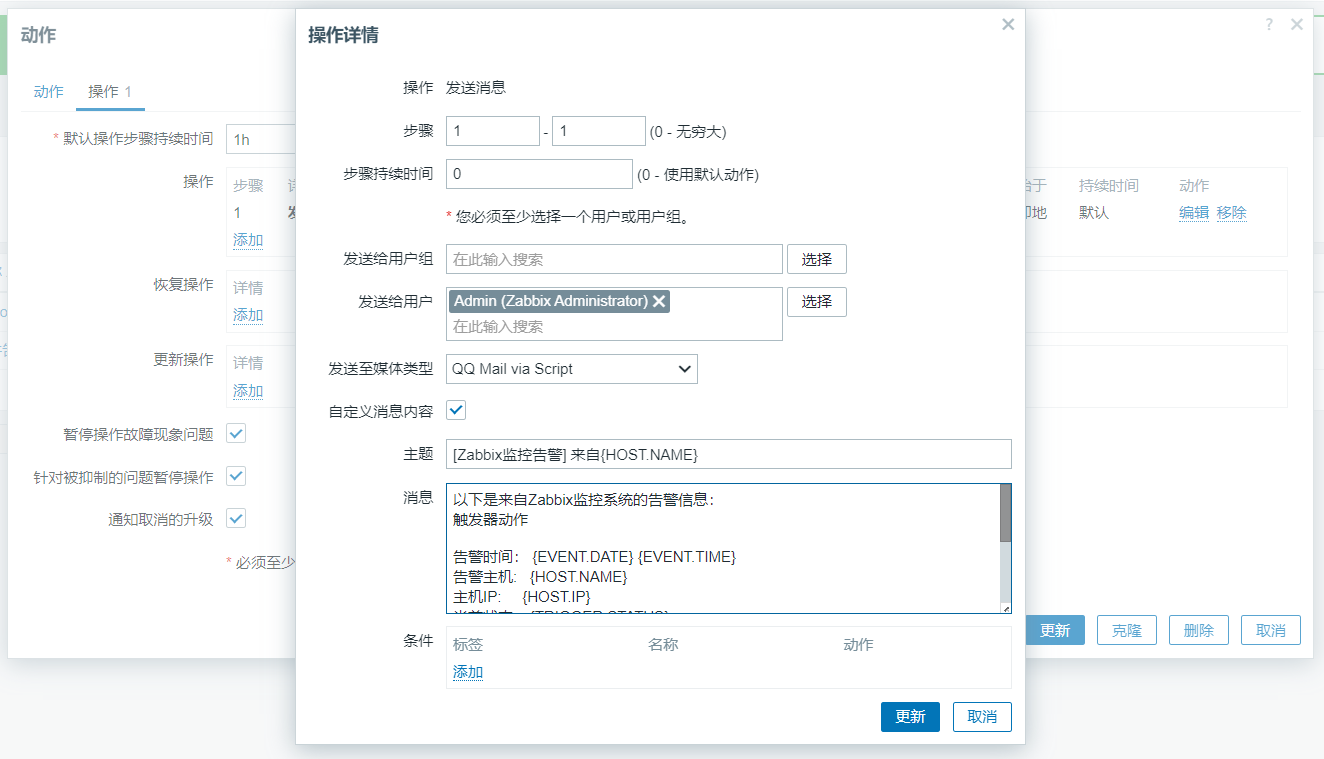Click 主题 subject input field

tap(729, 454)
